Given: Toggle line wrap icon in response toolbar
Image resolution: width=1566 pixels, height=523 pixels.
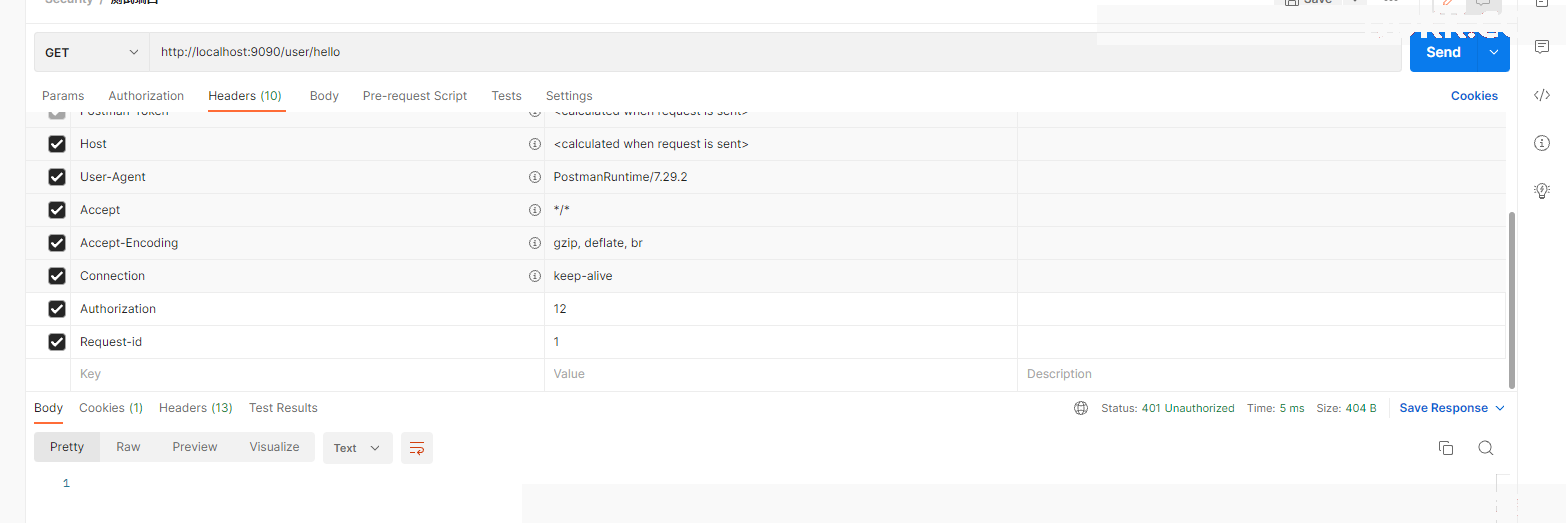Looking at the screenshot, I should pos(417,448).
